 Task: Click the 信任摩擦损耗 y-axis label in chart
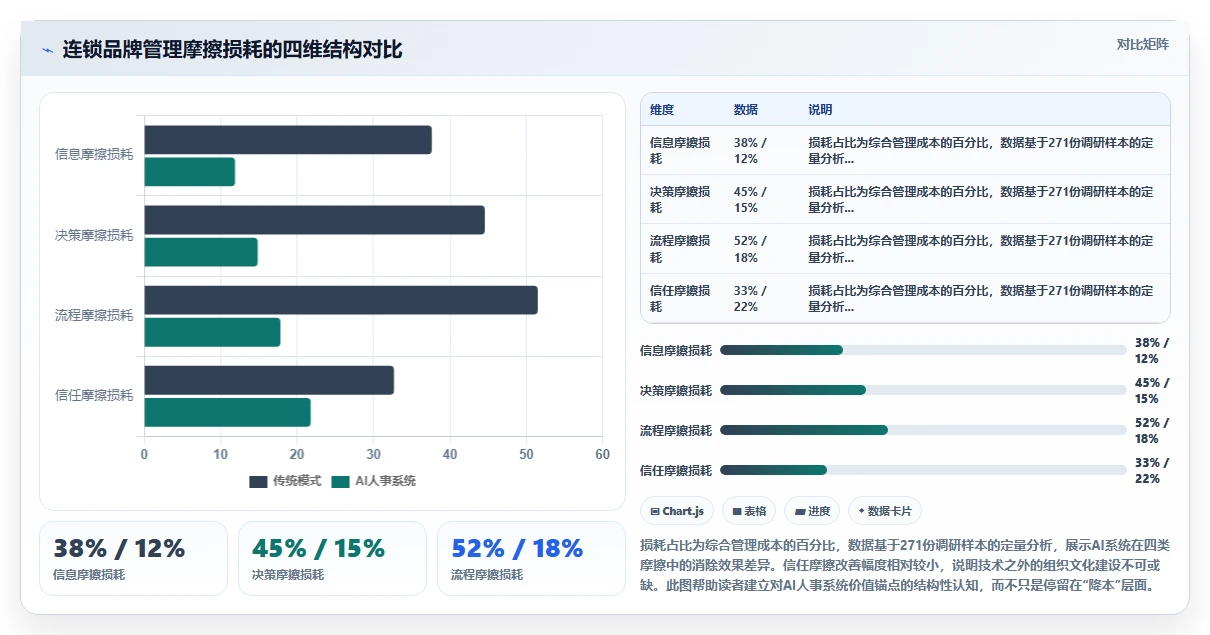[94, 395]
